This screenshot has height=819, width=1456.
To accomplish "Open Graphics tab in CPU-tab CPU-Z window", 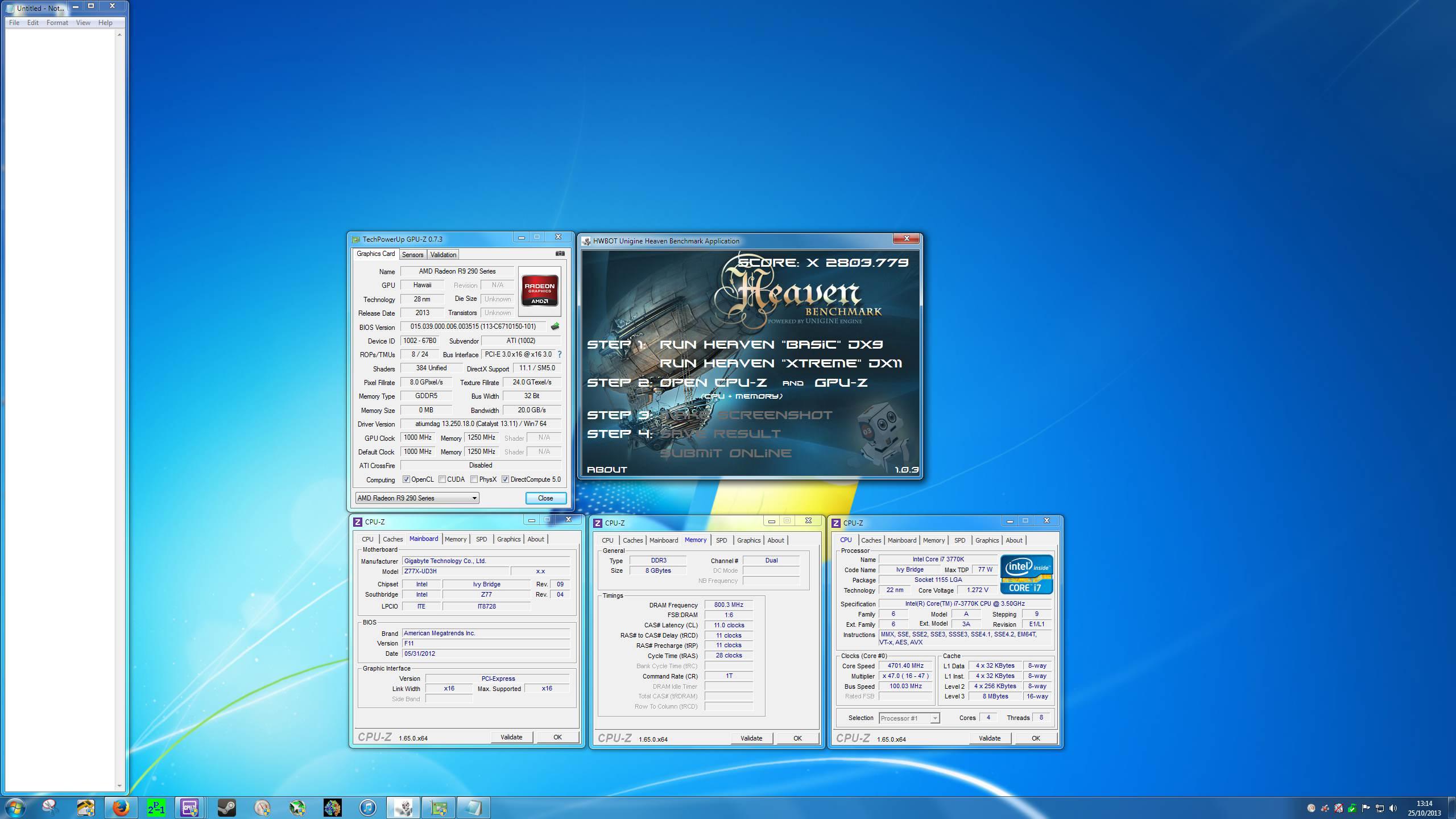I will point(987,540).
